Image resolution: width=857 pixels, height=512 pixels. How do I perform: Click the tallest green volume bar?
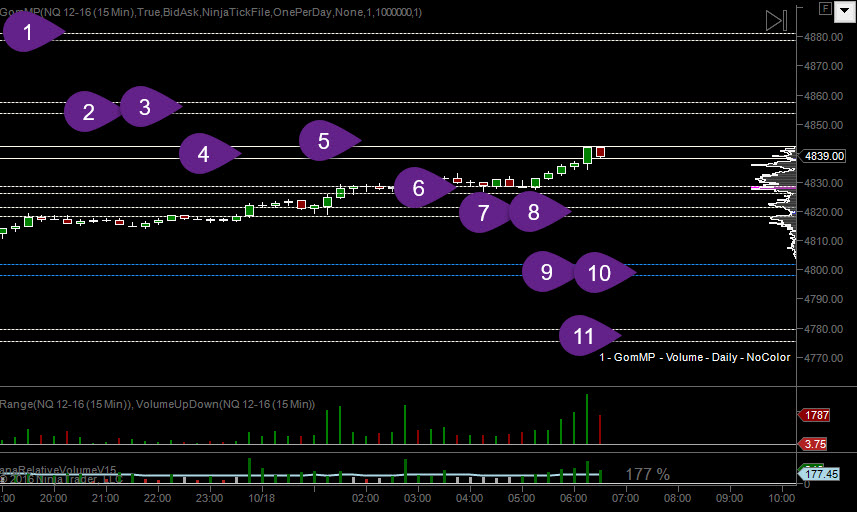click(x=587, y=419)
